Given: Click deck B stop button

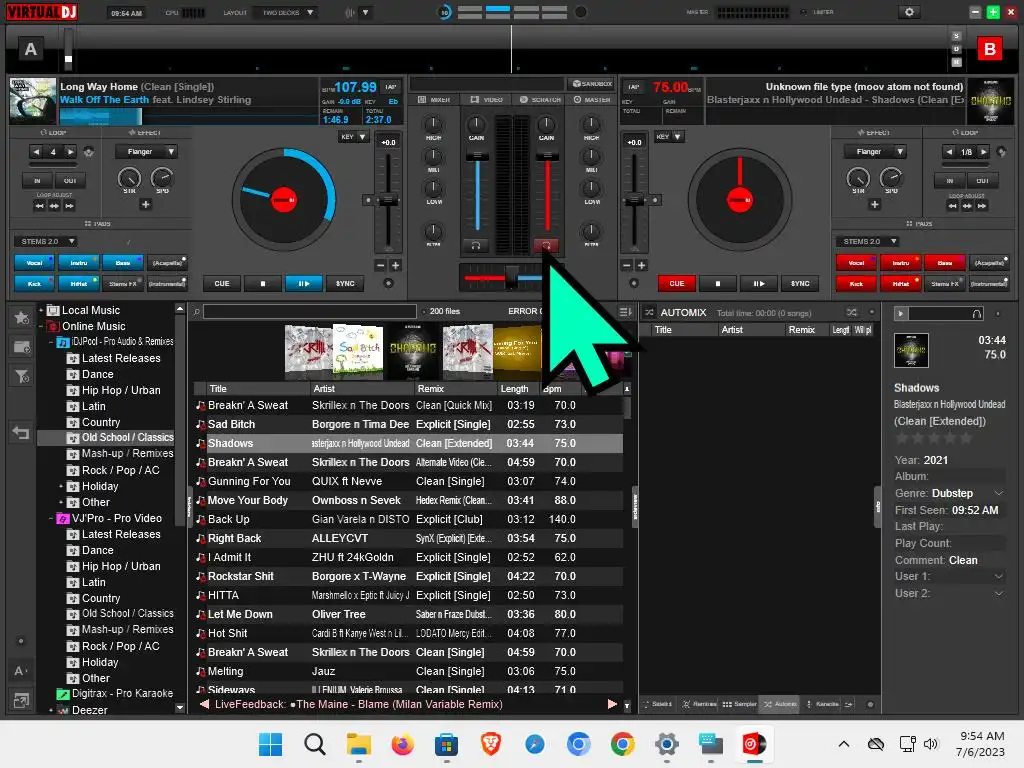Looking at the screenshot, I should pyautogui.click(x=718, y=283).
